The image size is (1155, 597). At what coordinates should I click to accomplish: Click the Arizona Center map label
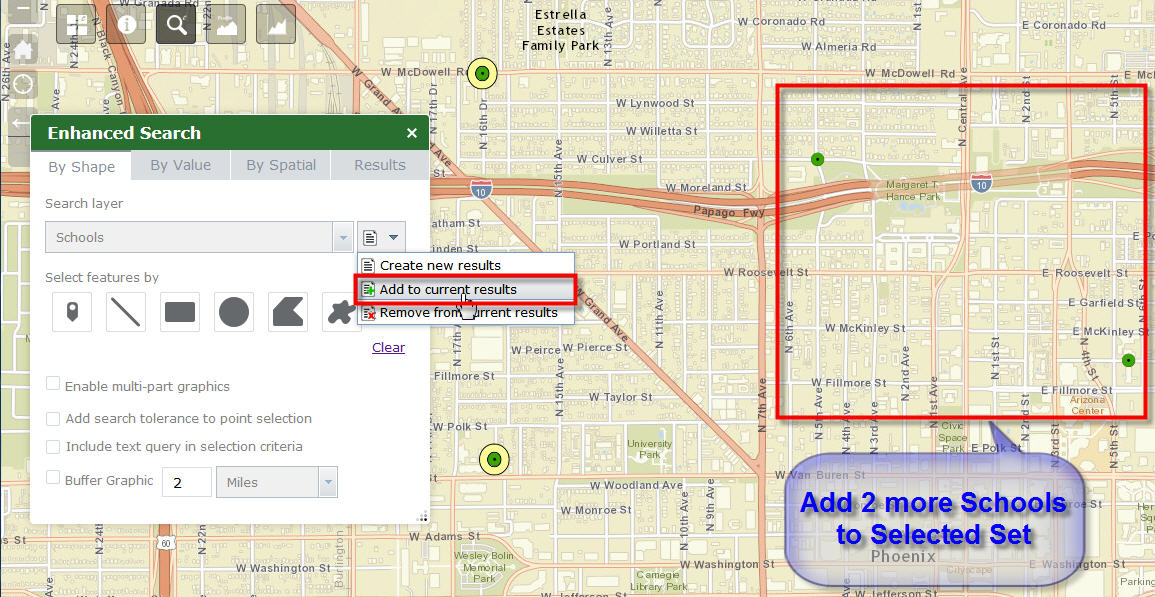tap(1088, 405)
